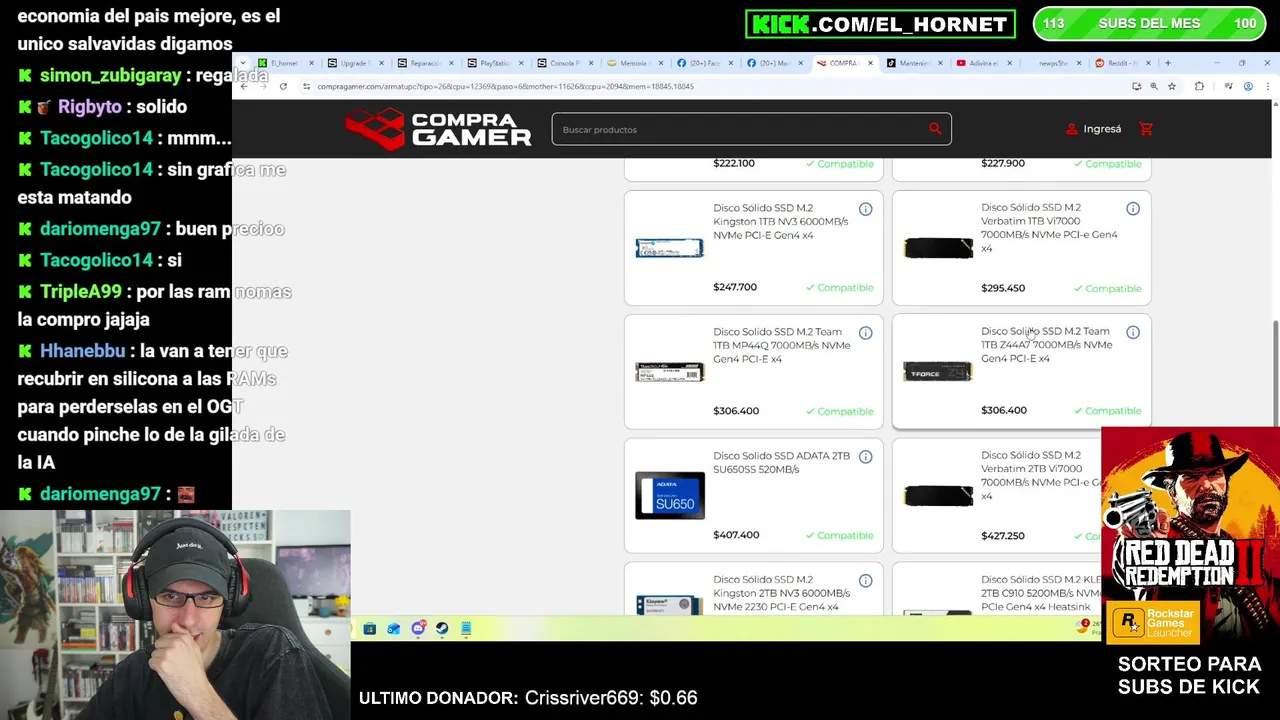
Task: Select the Kingston 1TB NV3 product thumbnail
Action: (670, 248)
